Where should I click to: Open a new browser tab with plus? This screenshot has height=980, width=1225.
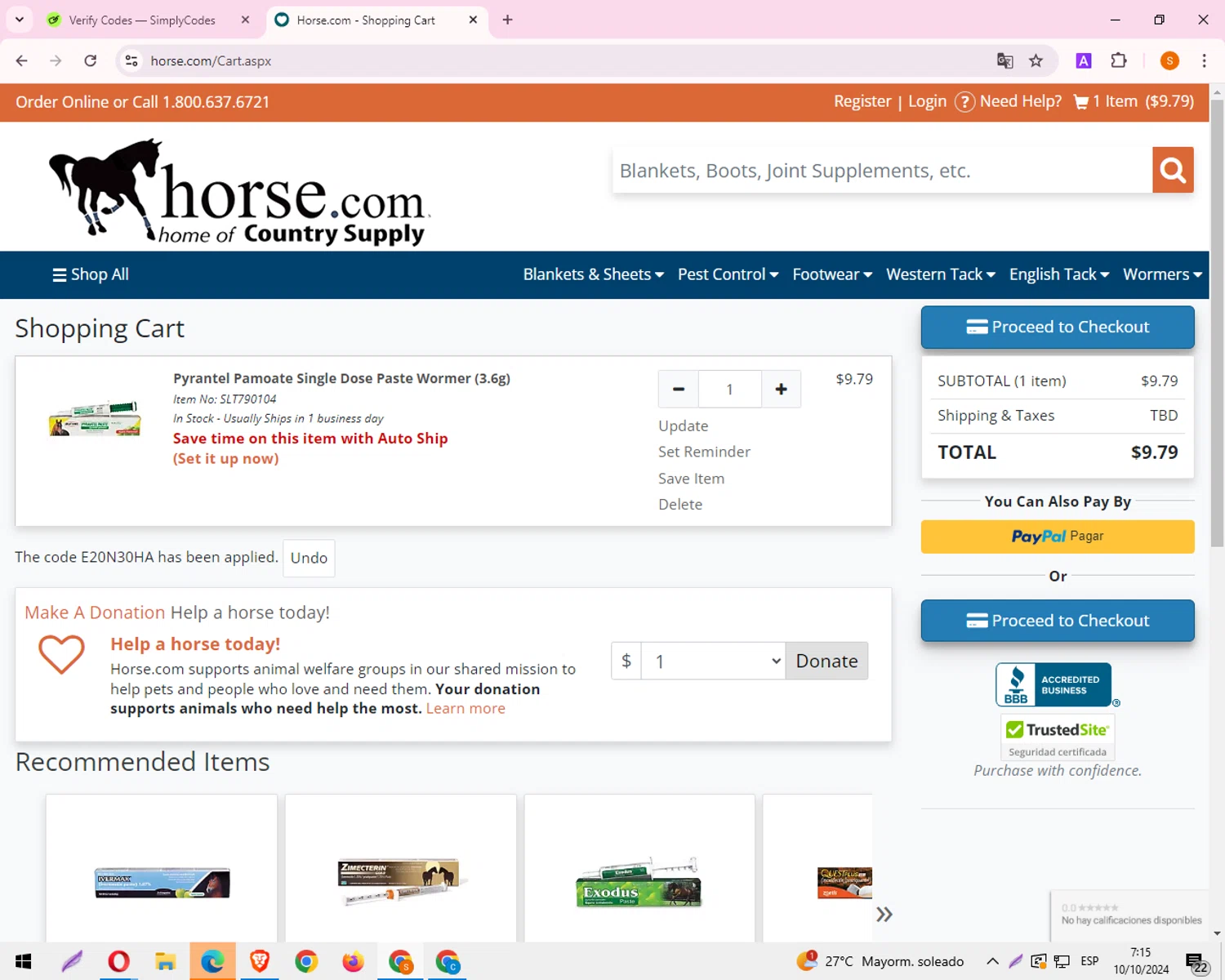click(x=508, y=20)
